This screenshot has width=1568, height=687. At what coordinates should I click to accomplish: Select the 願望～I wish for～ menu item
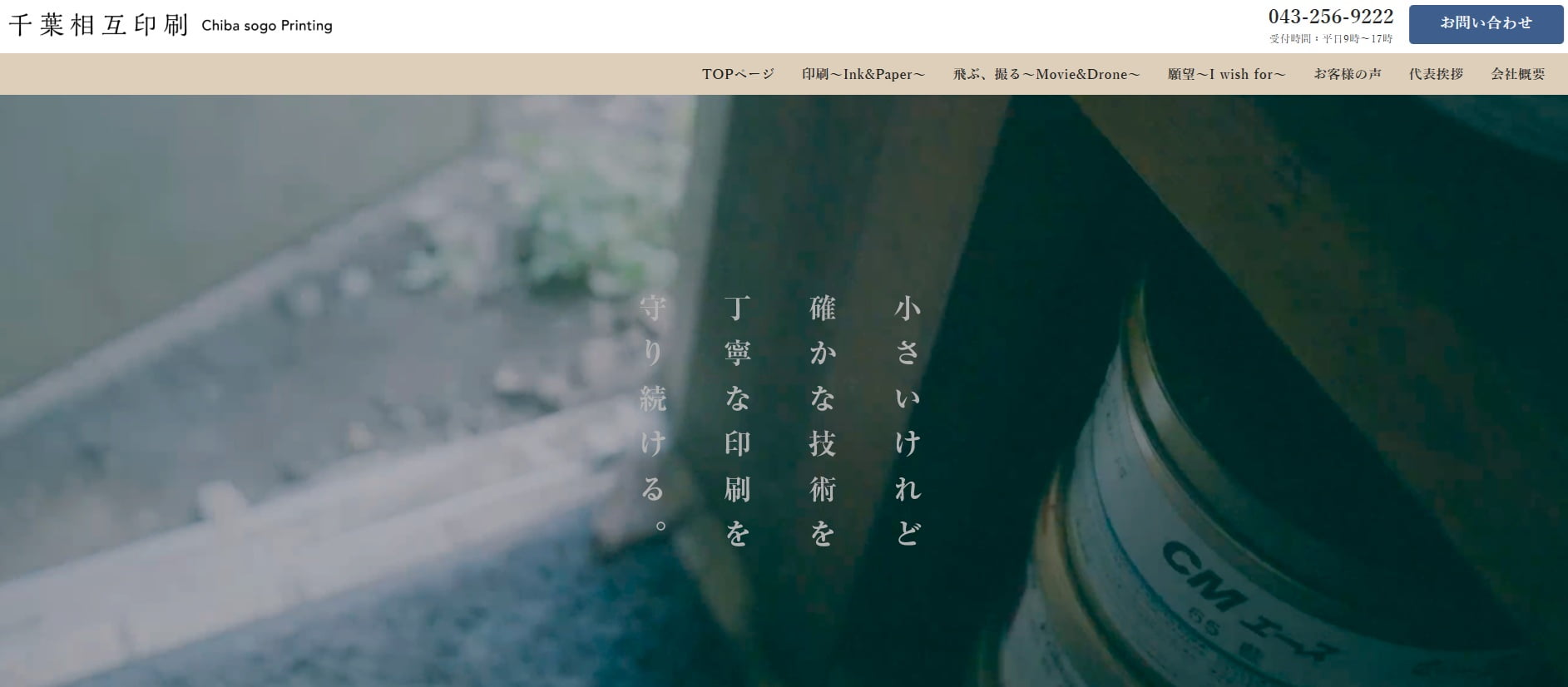tap(1226, 74)
